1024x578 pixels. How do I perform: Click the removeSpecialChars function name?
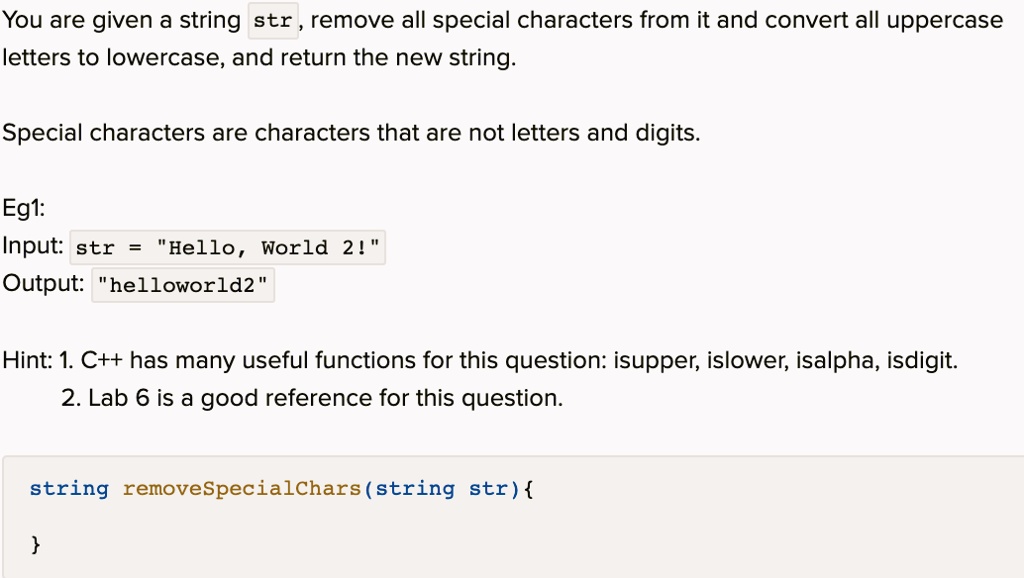[242, 489]
